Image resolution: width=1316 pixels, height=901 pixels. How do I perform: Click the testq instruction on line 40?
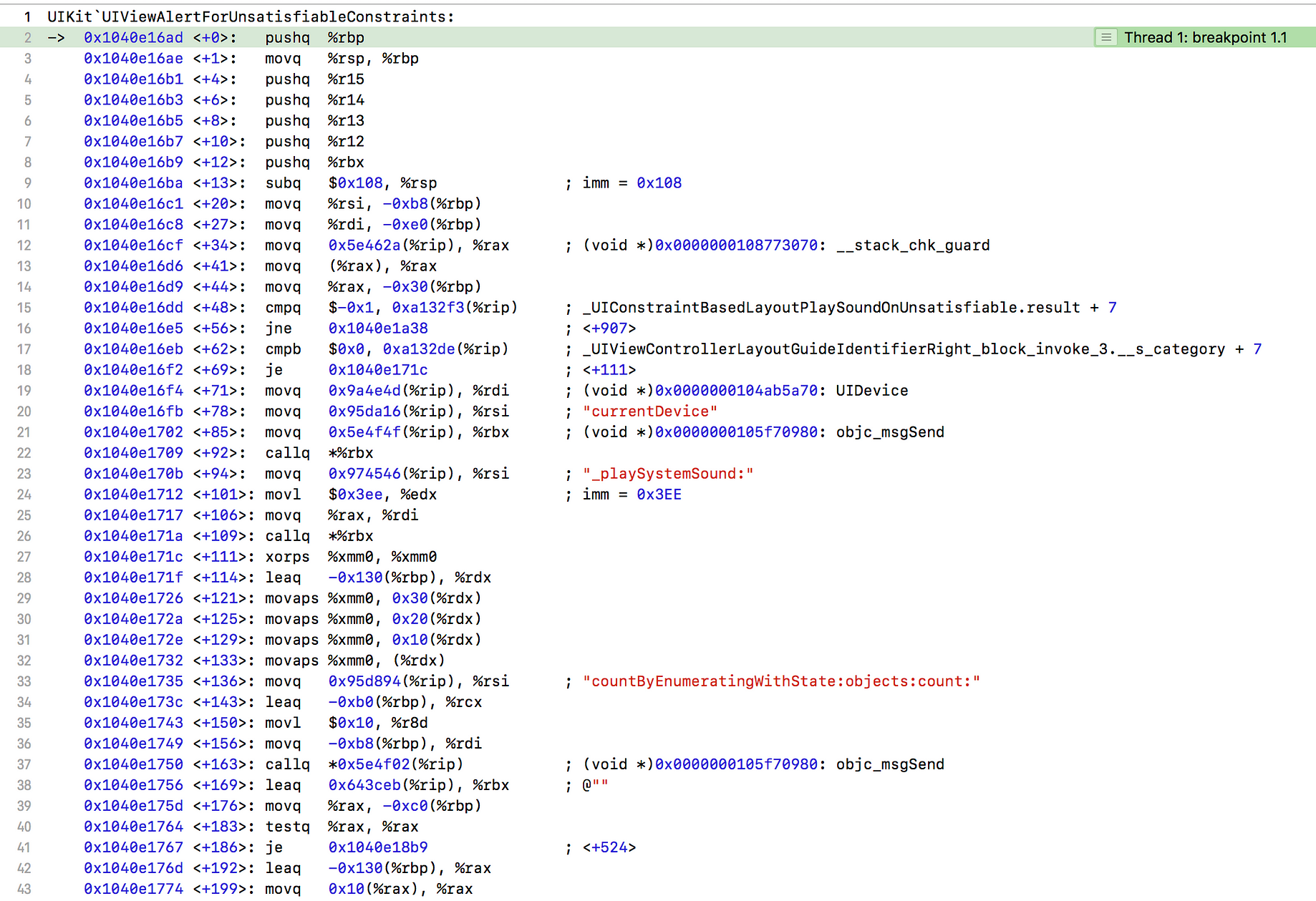(x=342, y=827)
